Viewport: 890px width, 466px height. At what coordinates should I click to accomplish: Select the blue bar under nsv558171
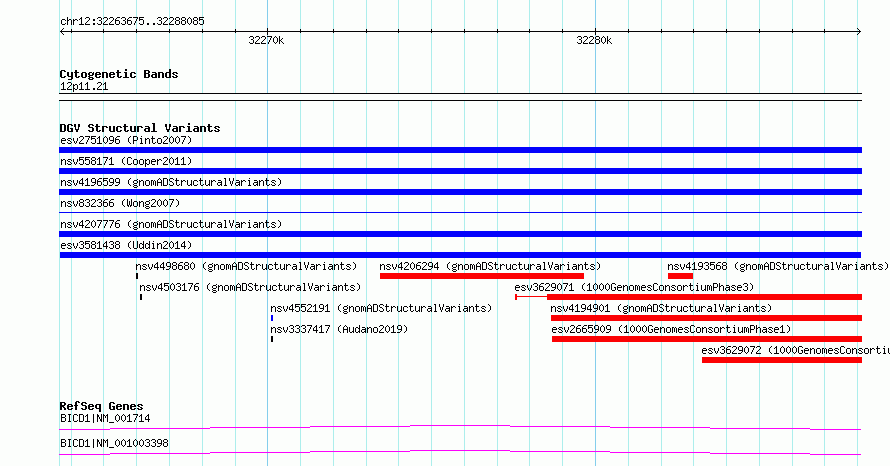(x=460, y=171)
